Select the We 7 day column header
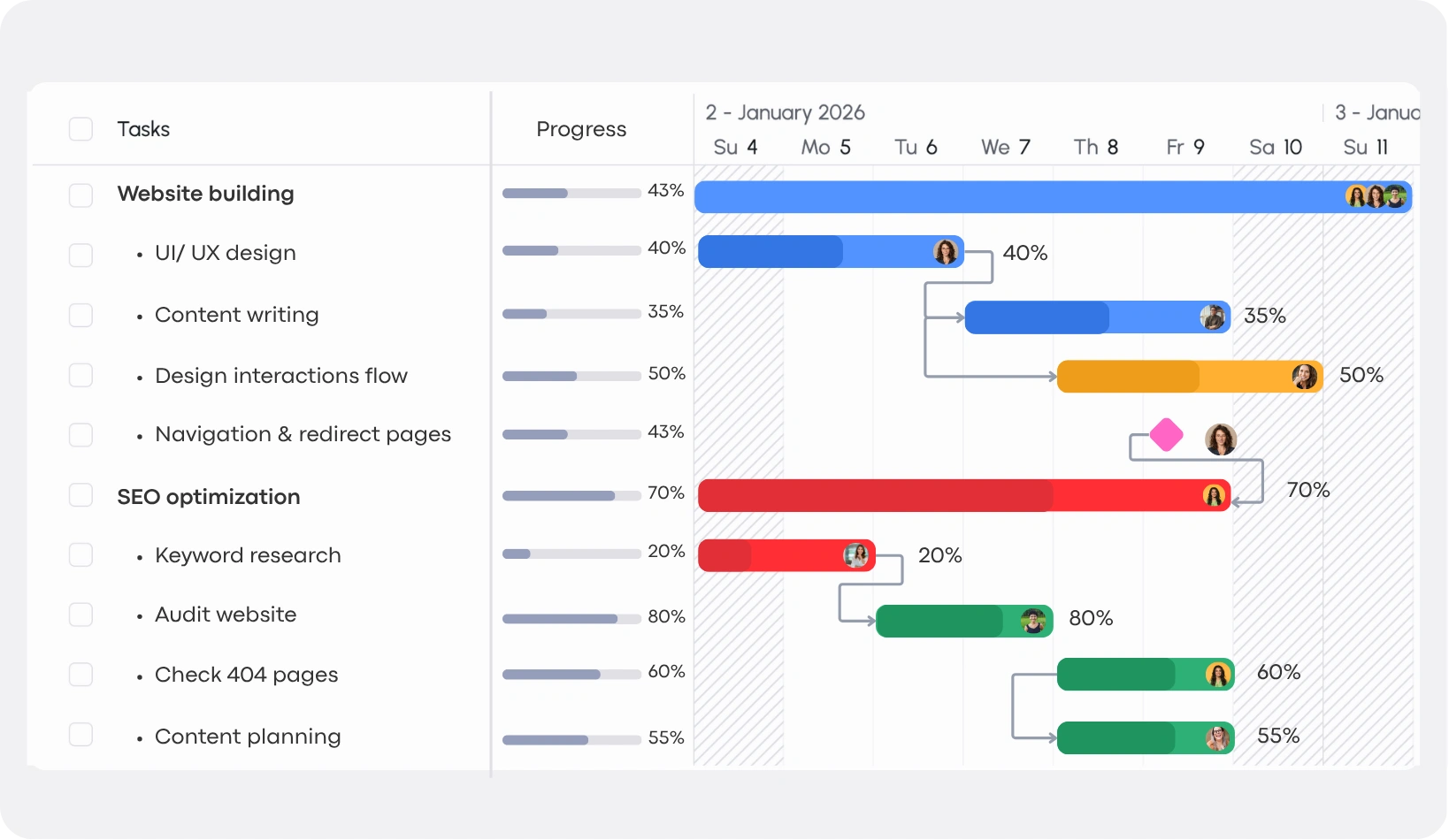Screen dimensions: 1449x840 [x=1006, y=147]
